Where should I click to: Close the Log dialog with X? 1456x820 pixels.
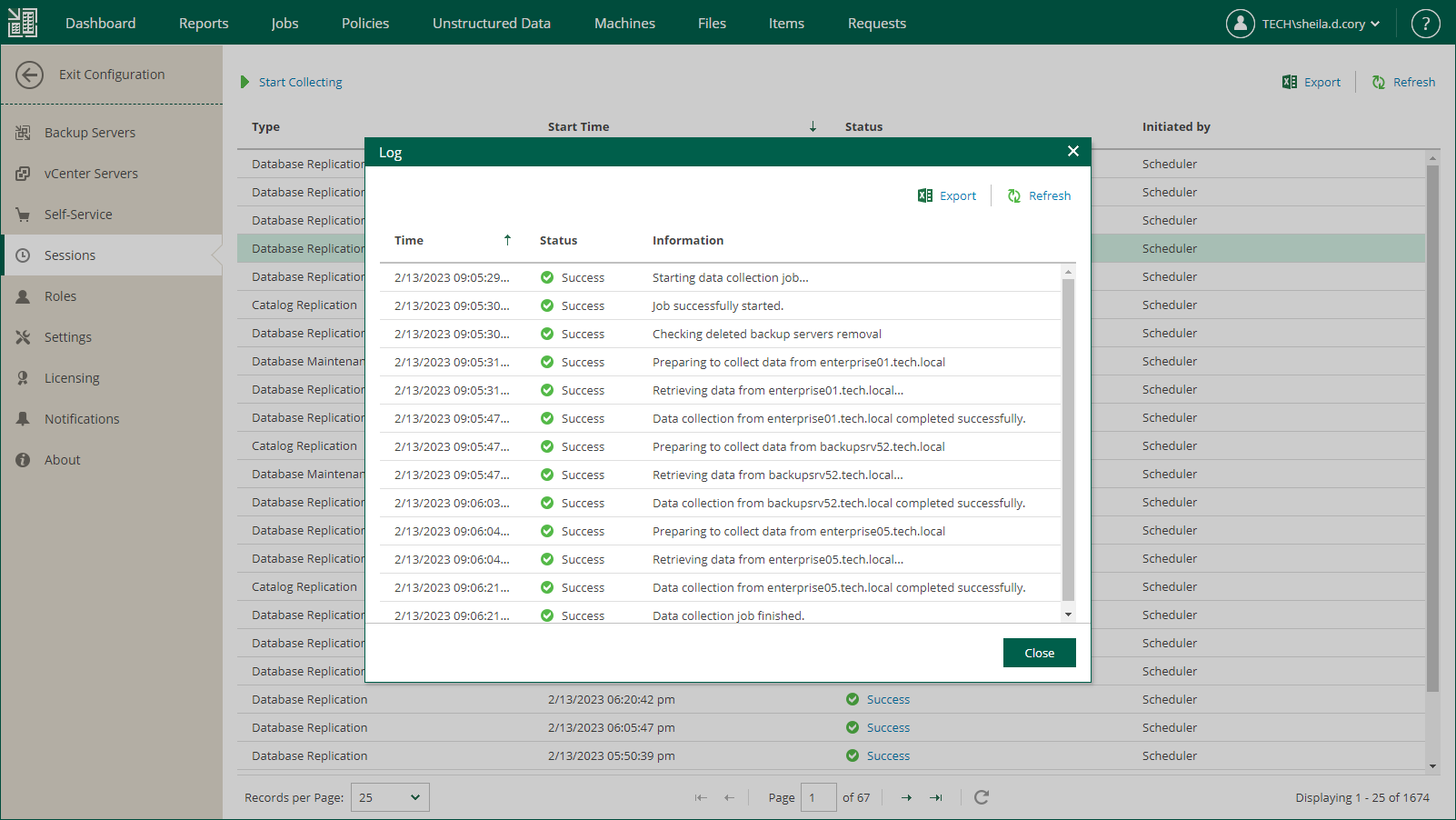[1073, 151]
